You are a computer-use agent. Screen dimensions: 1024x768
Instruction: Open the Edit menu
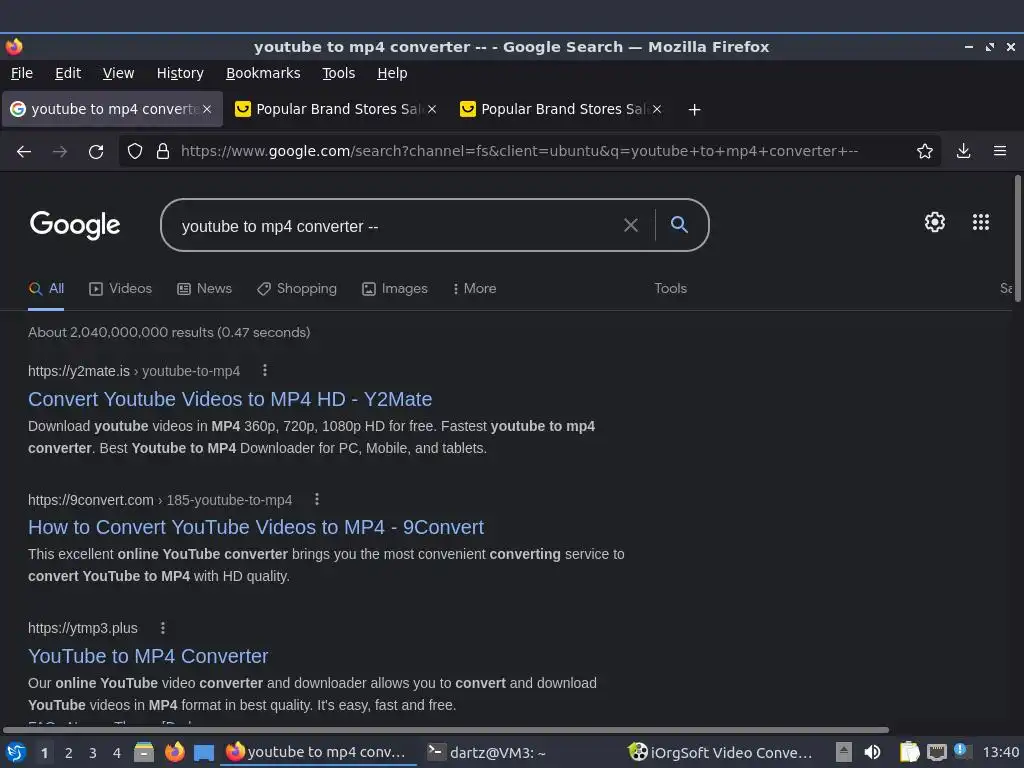pos(68,73)
